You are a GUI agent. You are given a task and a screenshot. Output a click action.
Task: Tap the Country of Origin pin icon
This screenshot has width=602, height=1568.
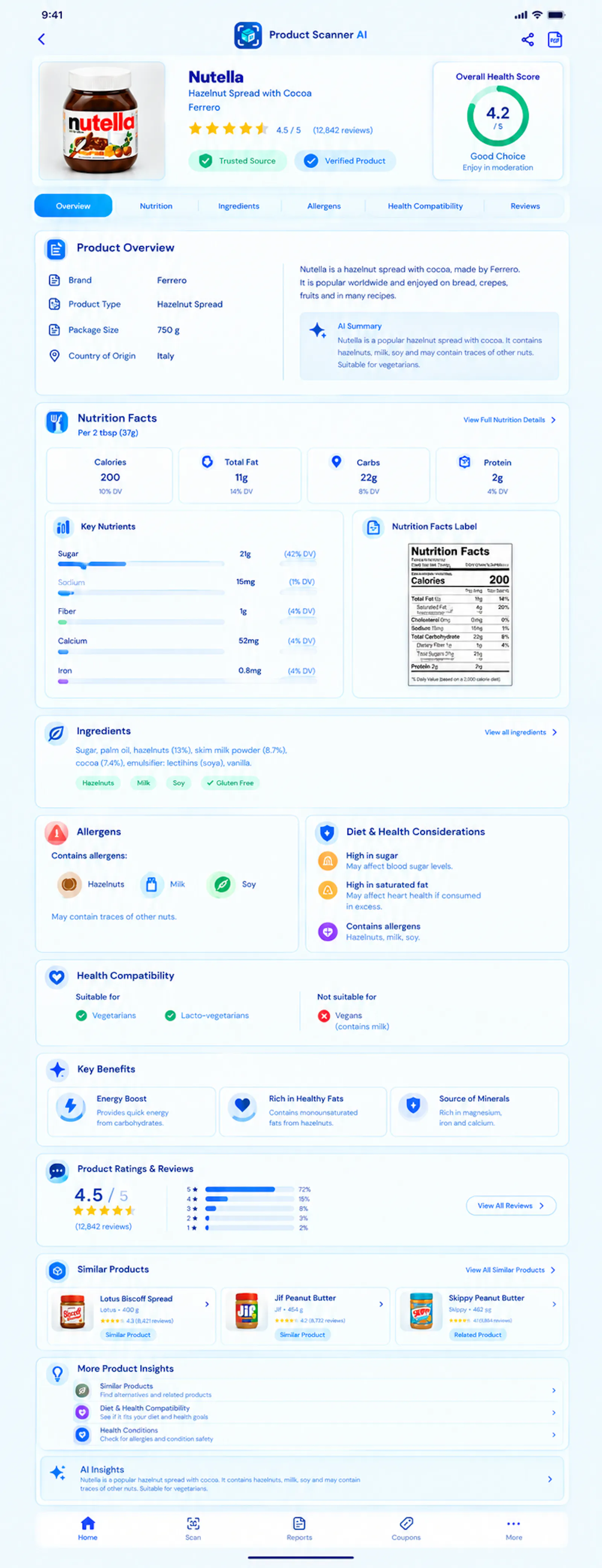coord(54,356)
